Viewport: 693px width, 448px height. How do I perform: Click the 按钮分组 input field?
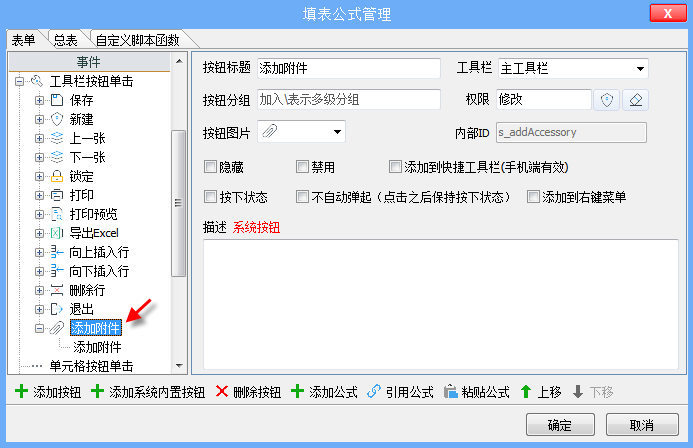point(349,99)
